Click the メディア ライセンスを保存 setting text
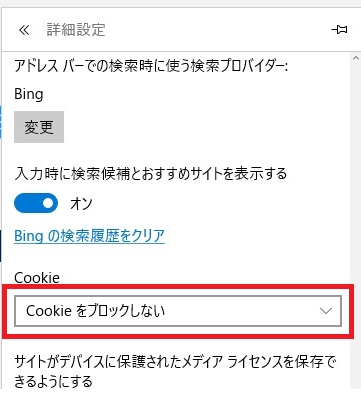This screenshot has height=393, width=361. coord(175,371)
